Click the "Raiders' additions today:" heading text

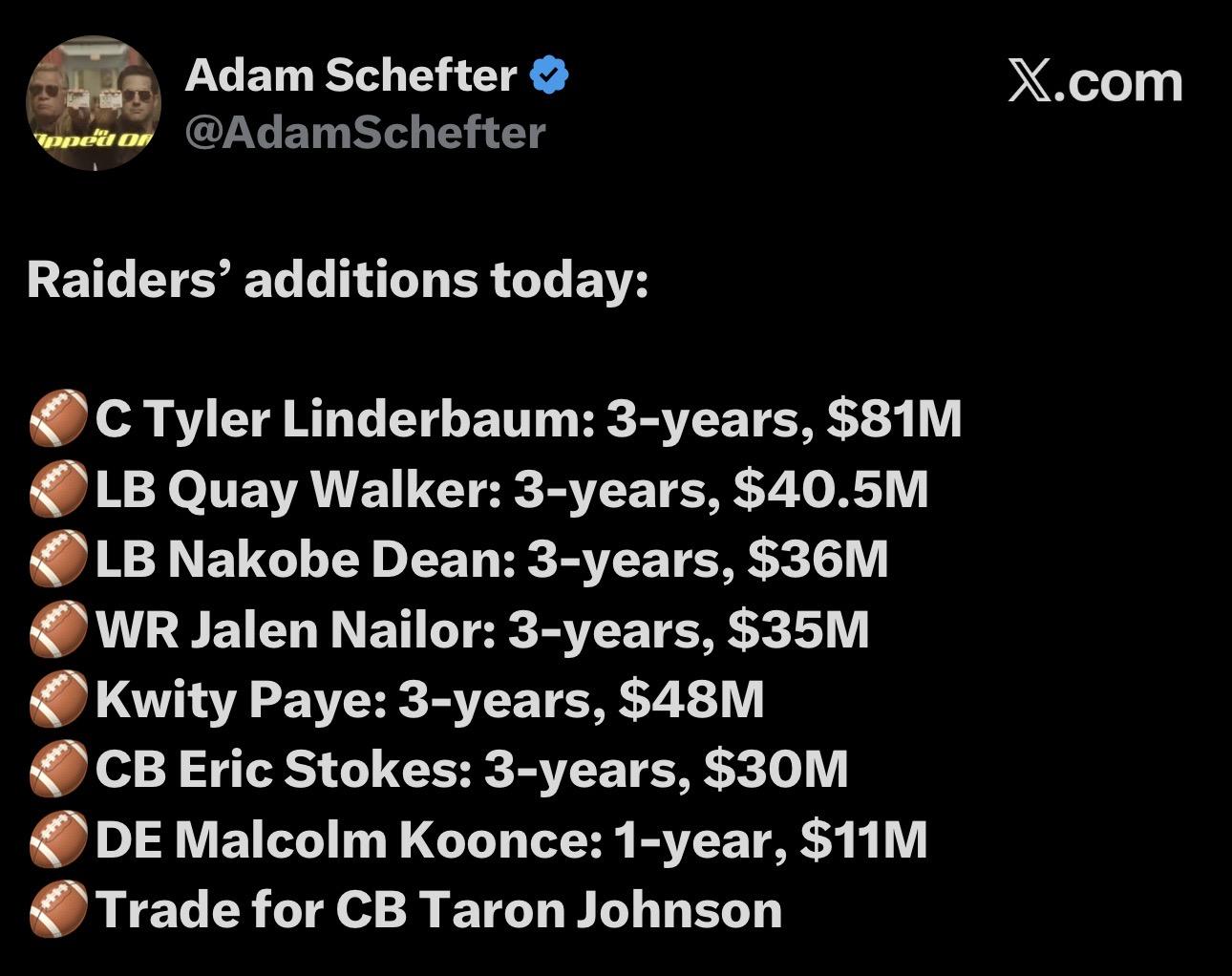(338, 280)
